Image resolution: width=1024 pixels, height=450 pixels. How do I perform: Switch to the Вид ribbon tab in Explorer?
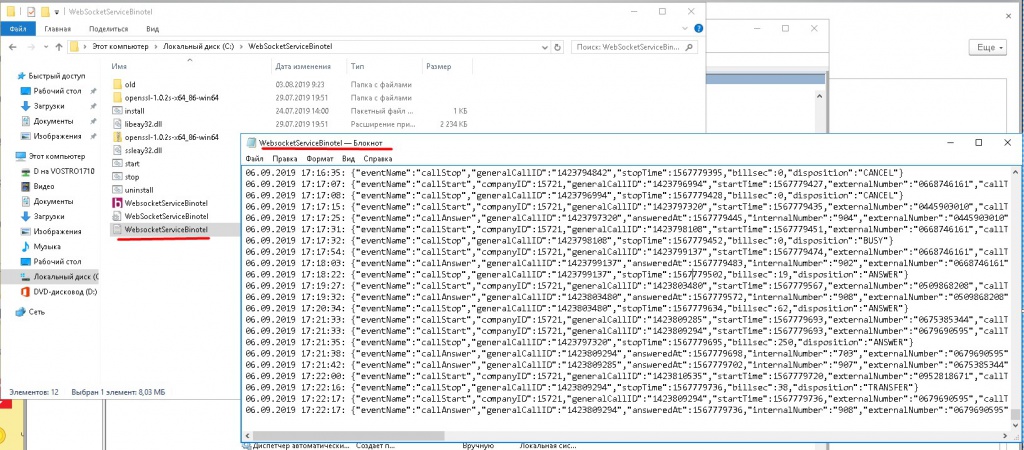[x=152, y=29]
